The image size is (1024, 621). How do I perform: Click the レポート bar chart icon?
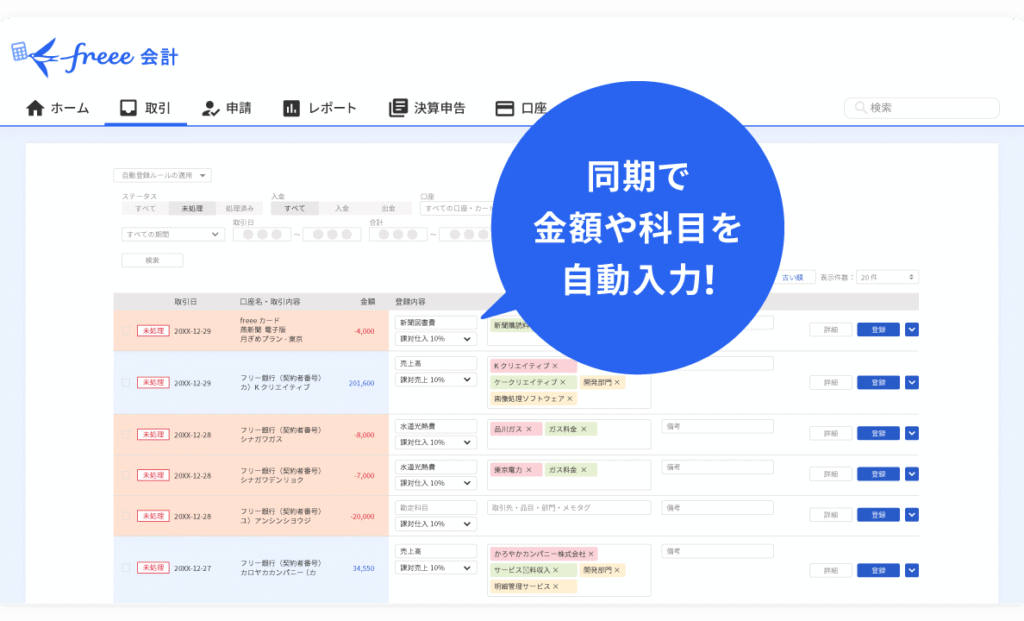(x=292, y=108)
